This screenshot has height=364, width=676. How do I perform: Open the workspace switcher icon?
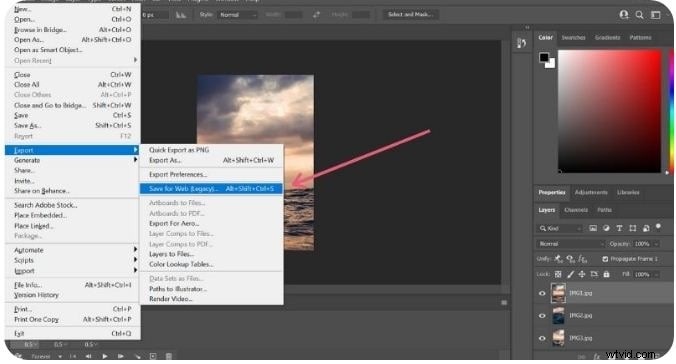click(656, 15)
